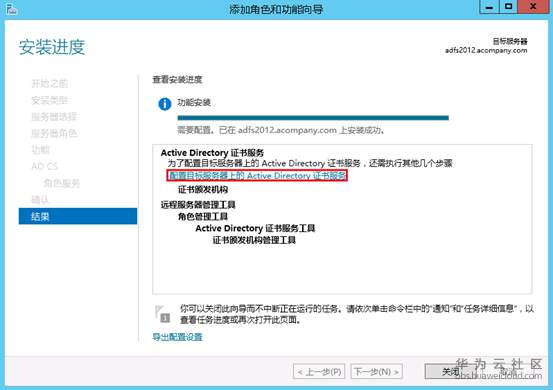Open 配置目标服务器上的 Active Directory 证书服务 link
The height and width of the screenshot is (390, 553).
click(257, 175)
